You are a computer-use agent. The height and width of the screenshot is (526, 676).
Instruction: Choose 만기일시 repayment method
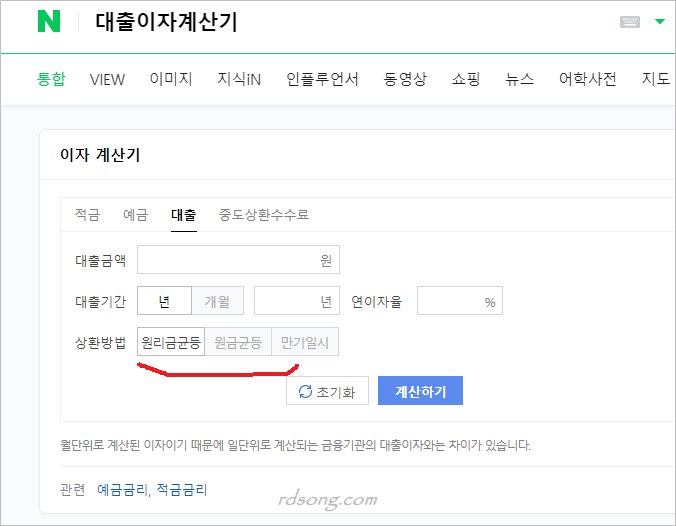click(x=306, y=343)
